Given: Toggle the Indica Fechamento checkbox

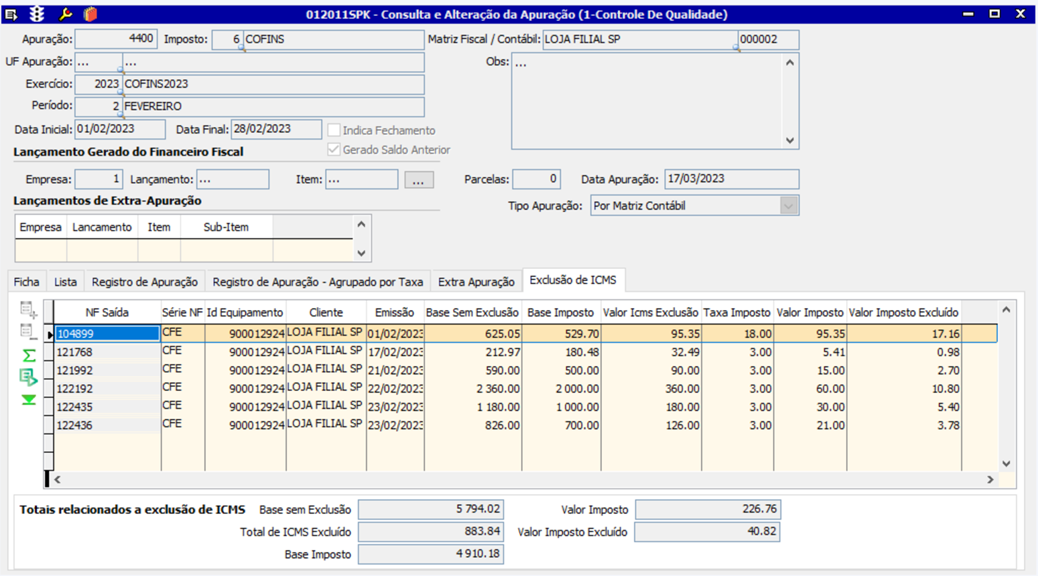Looking at the screenshot, I should click(334, 130).
